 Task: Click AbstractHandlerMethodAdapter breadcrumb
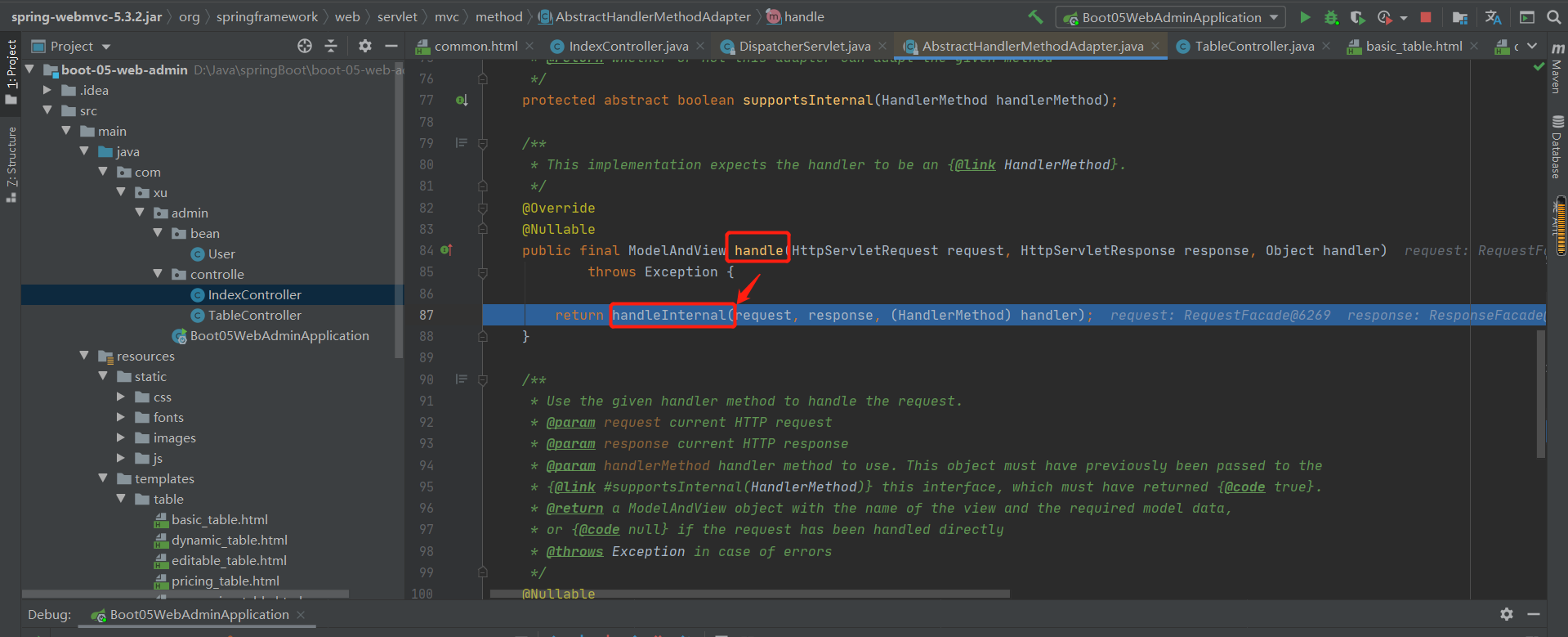(x=653, y=17)
